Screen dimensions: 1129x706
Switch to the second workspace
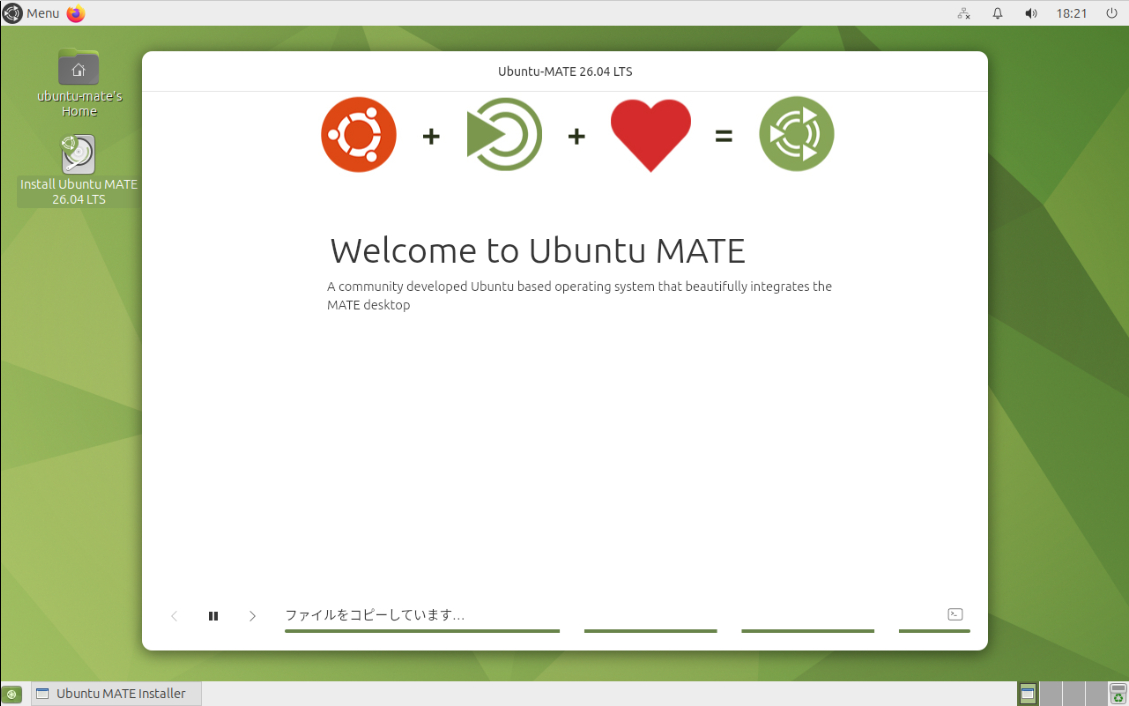[x=1050, y=694]
